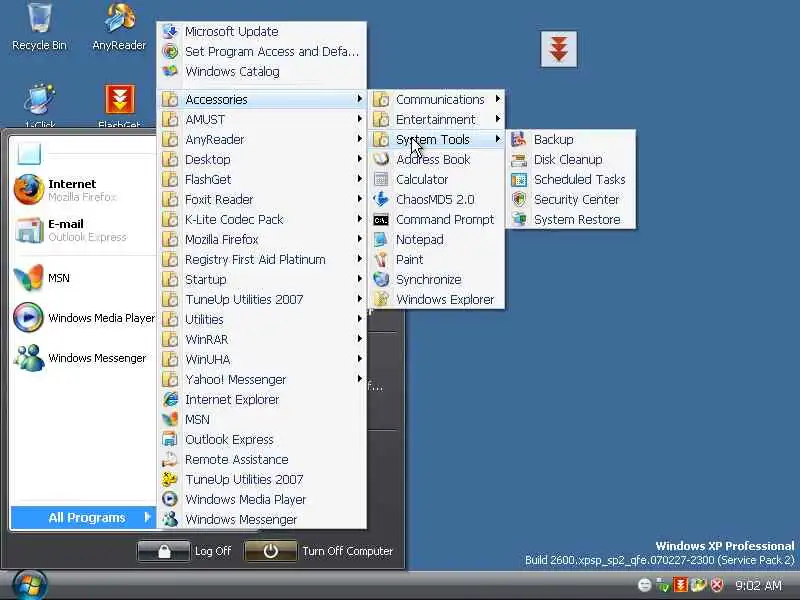Click the Calculator icon
This screenshot has height=600, width=800.
(381, 180)
